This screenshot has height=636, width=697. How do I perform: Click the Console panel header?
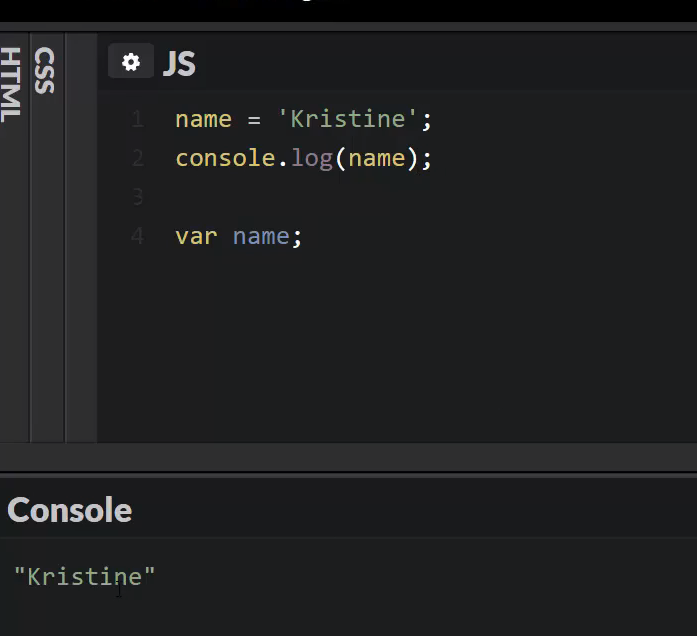click(x=69, y=510)
